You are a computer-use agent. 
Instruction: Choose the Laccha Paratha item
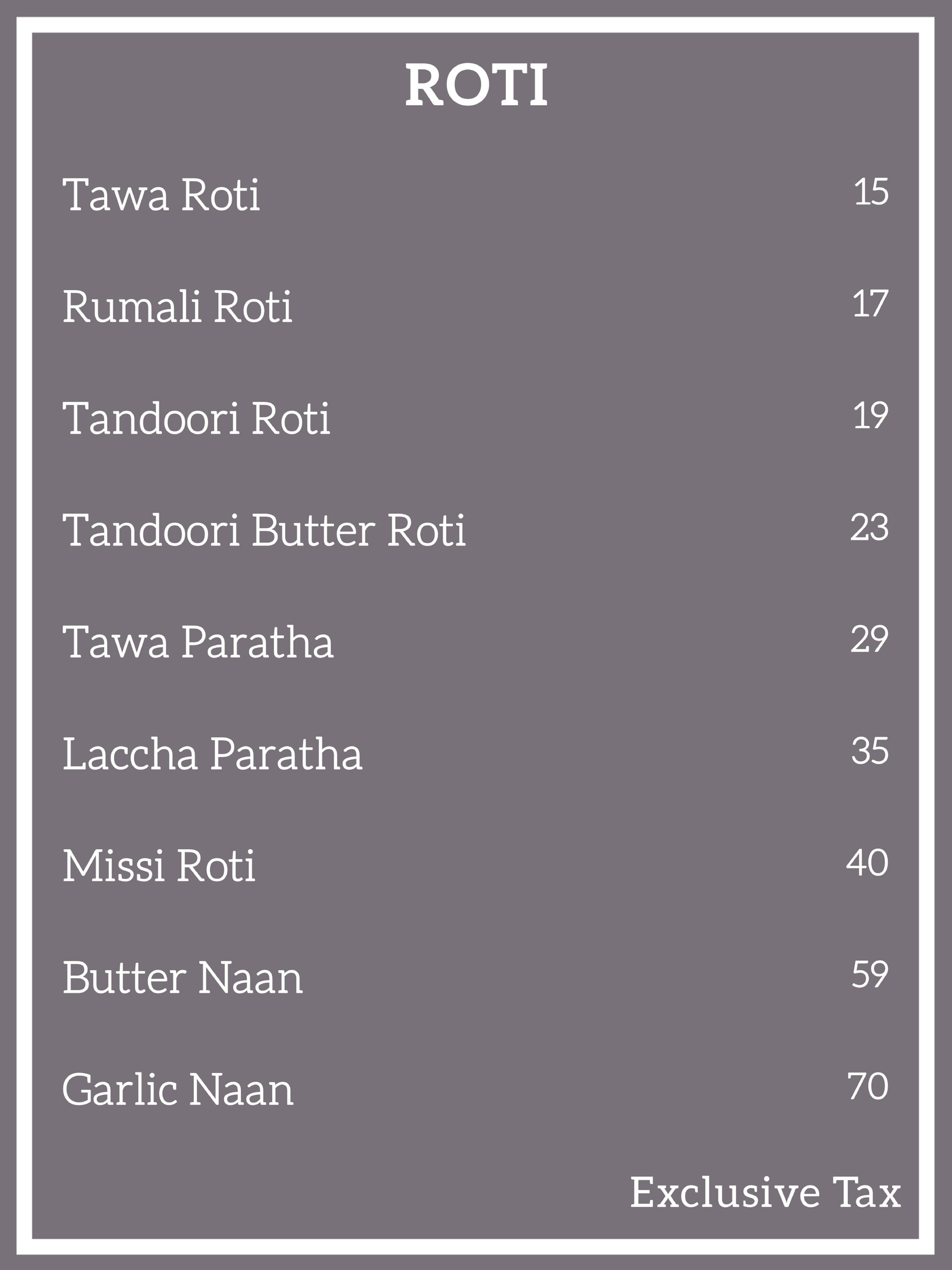pyautogui.click(x=212, y=753)
